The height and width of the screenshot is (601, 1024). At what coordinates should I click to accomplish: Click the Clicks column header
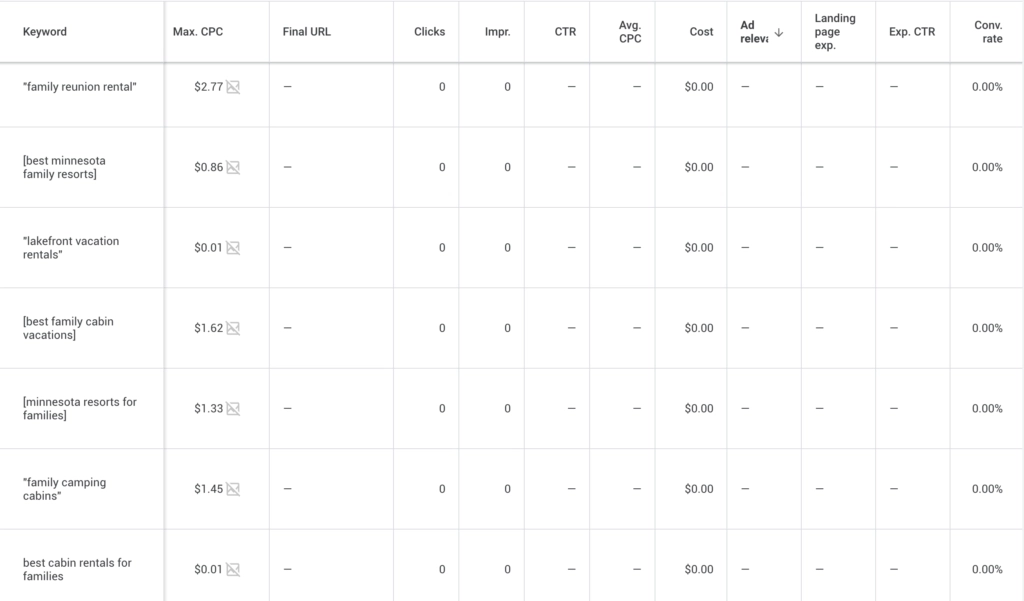click(429, 32)
